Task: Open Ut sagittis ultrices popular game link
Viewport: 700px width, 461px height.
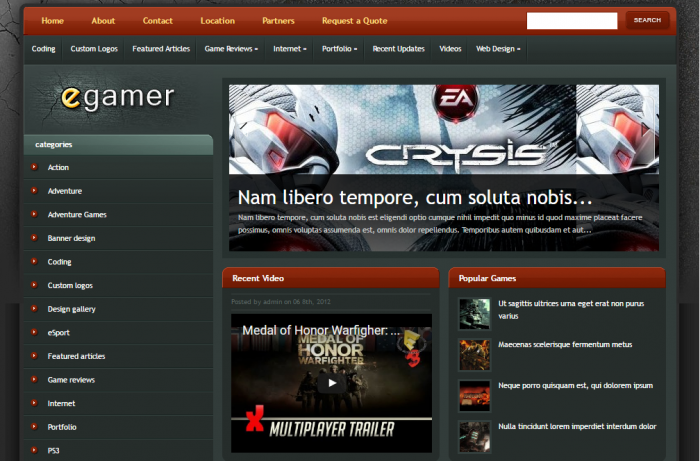Action: 571,310
